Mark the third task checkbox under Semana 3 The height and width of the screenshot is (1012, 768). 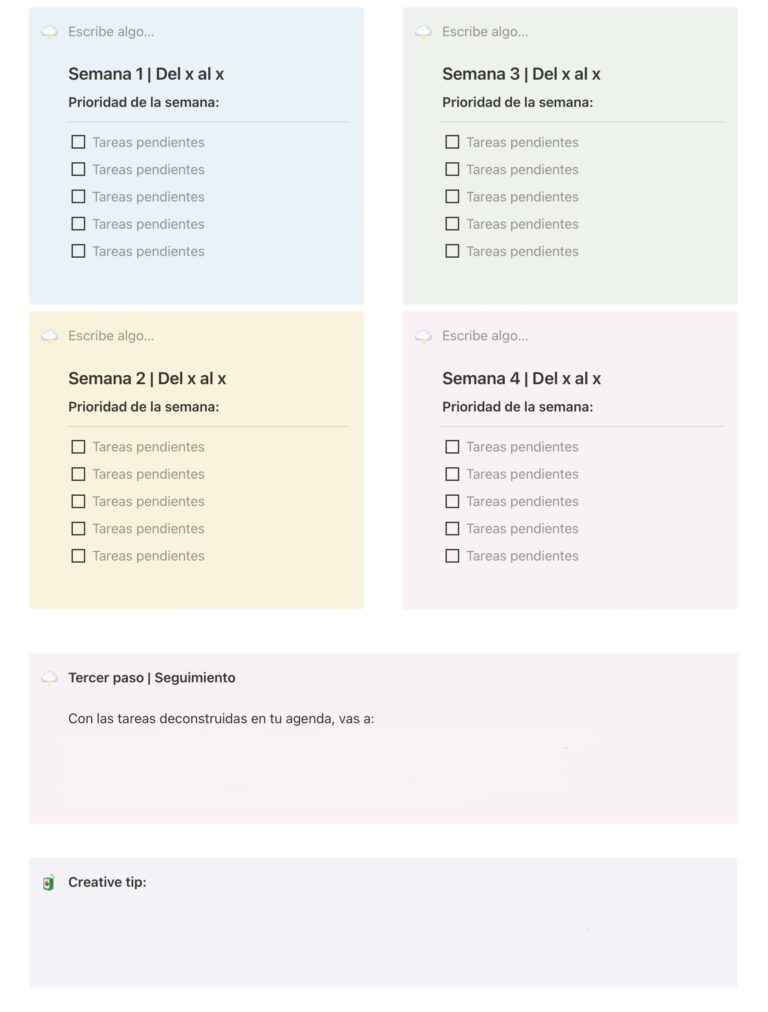[x=452, y=197]
